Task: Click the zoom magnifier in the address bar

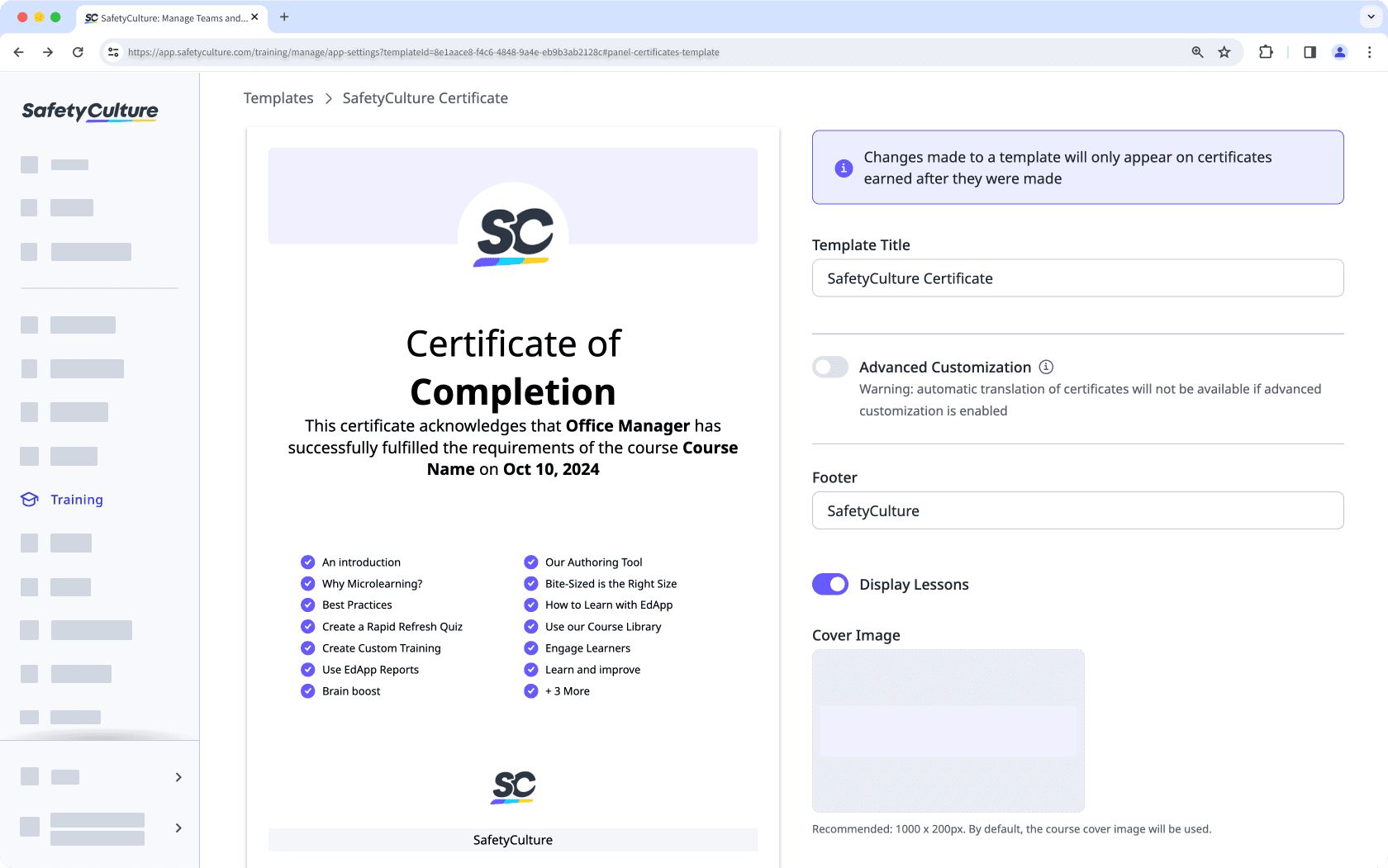Action: click(1197, 51)
